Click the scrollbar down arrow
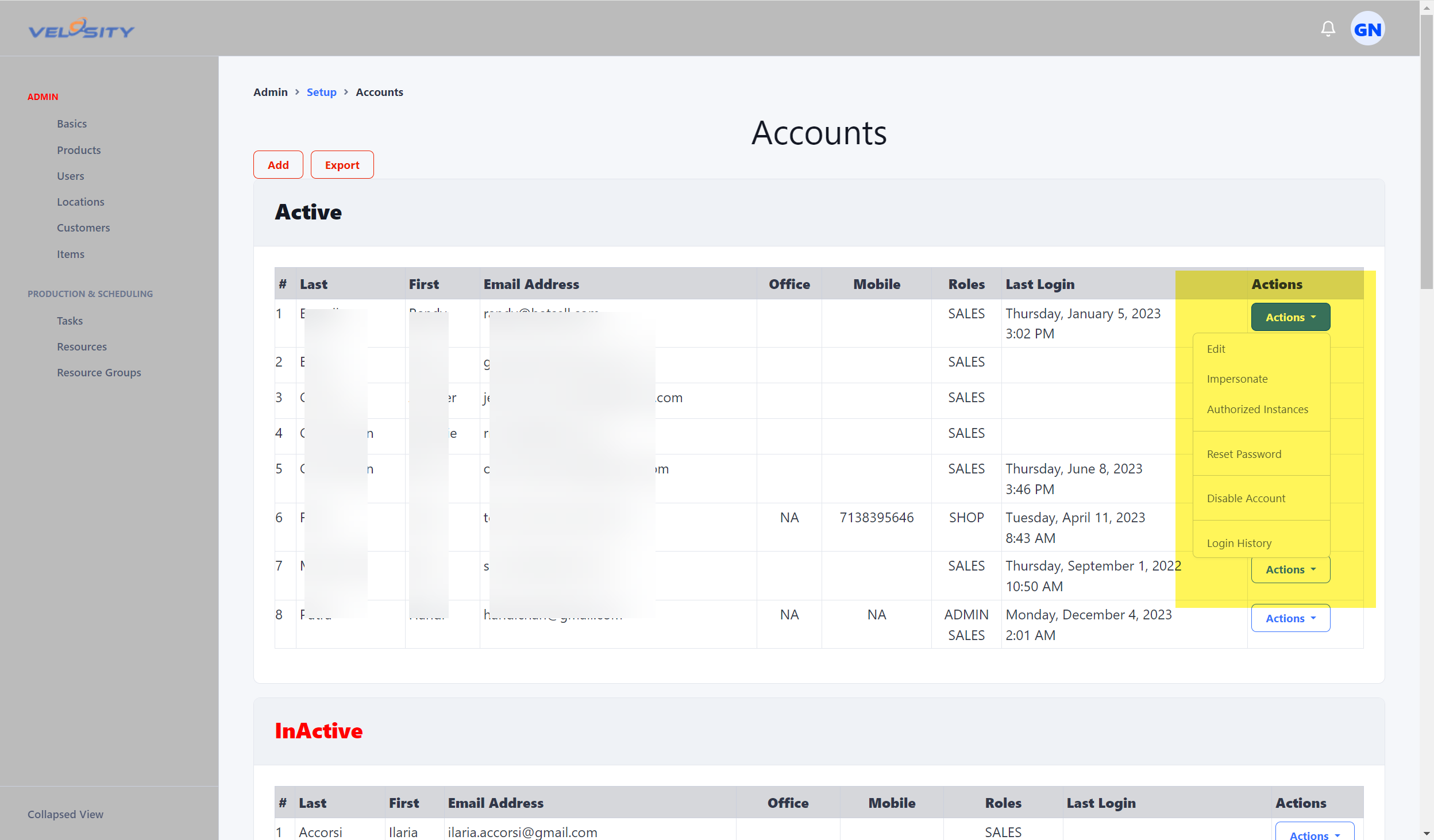Viewport: 1434px width, 840px height. (1427, 833)
